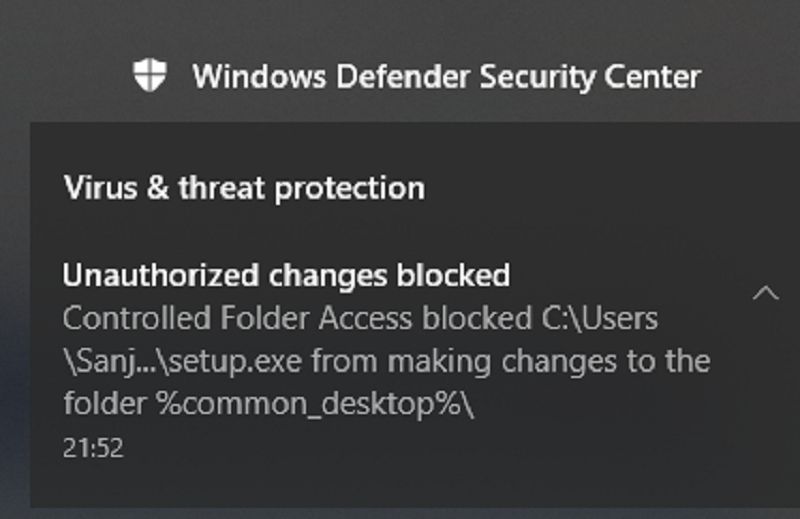Screen dimensions: 800x519
Task: Click the words threat protection in heading
Action: (301, 187)
